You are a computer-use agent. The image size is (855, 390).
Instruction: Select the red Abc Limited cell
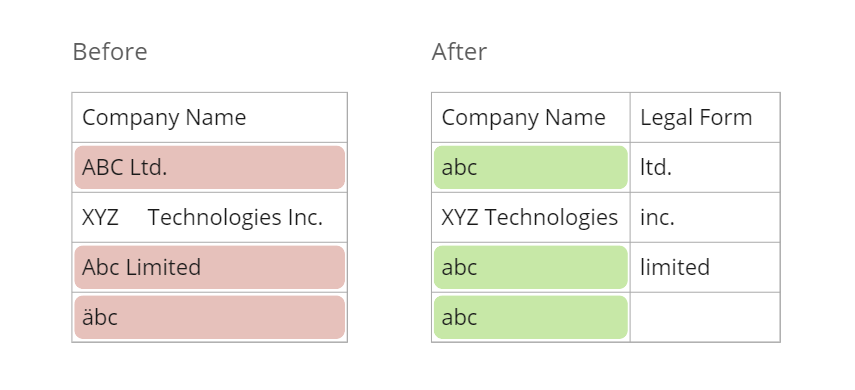pos(209,267)
